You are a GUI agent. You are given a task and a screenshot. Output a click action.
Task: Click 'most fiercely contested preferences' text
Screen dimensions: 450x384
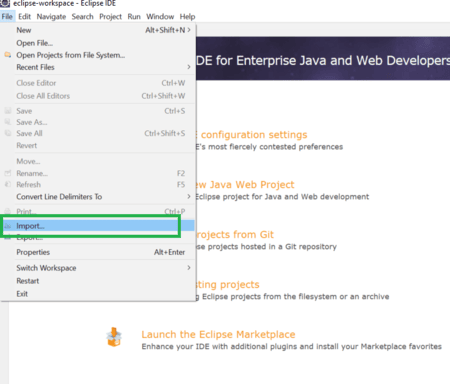[x=269, y=147]
